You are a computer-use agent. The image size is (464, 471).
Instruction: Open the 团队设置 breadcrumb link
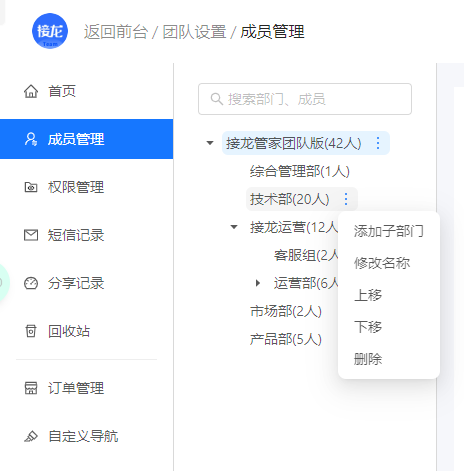(x=194, y=32)
